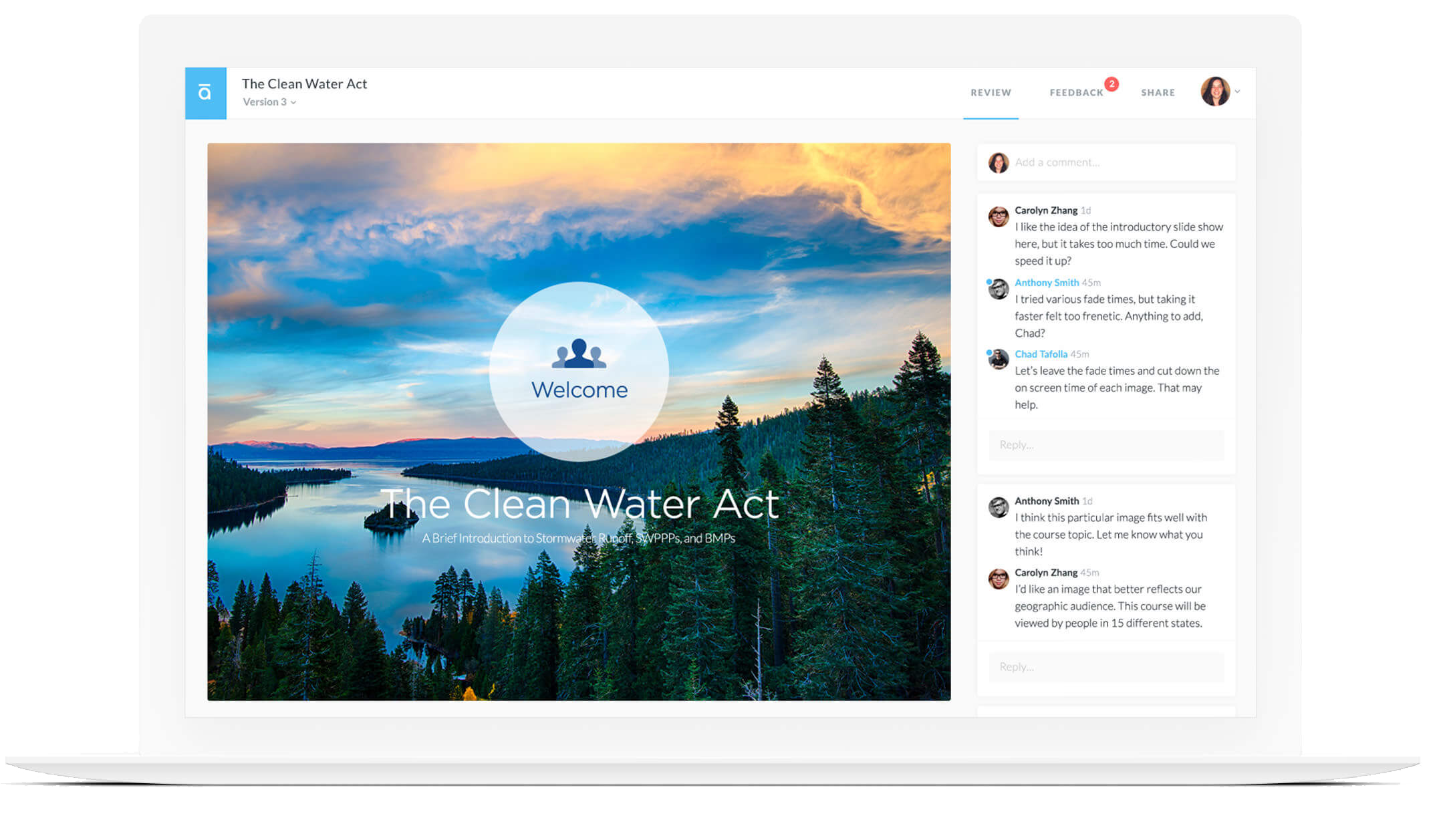Click the red feedback notification badge
The image size is (1441, 840).
(1111, 84)
